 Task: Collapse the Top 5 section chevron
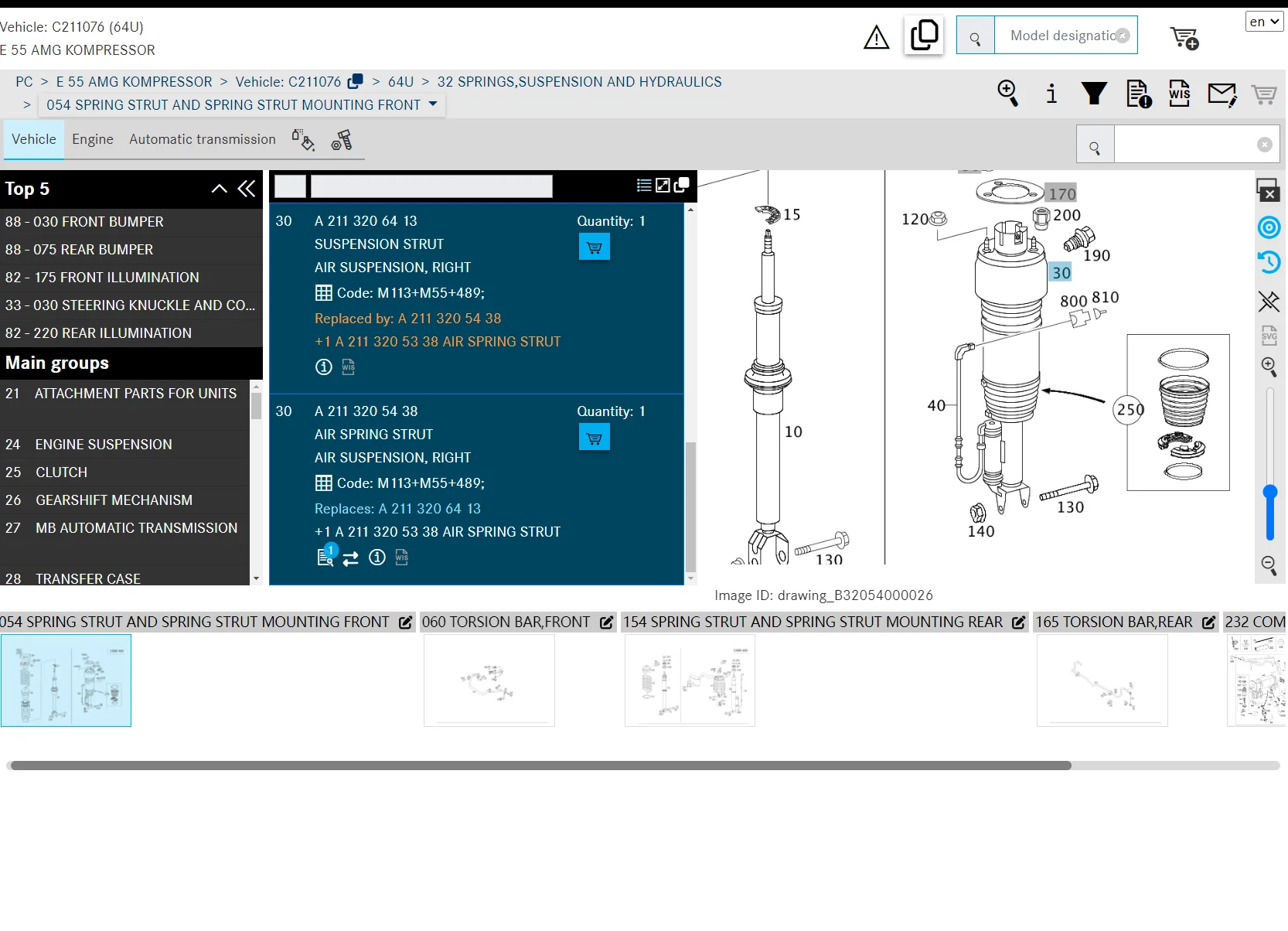[x=220, y=189]
